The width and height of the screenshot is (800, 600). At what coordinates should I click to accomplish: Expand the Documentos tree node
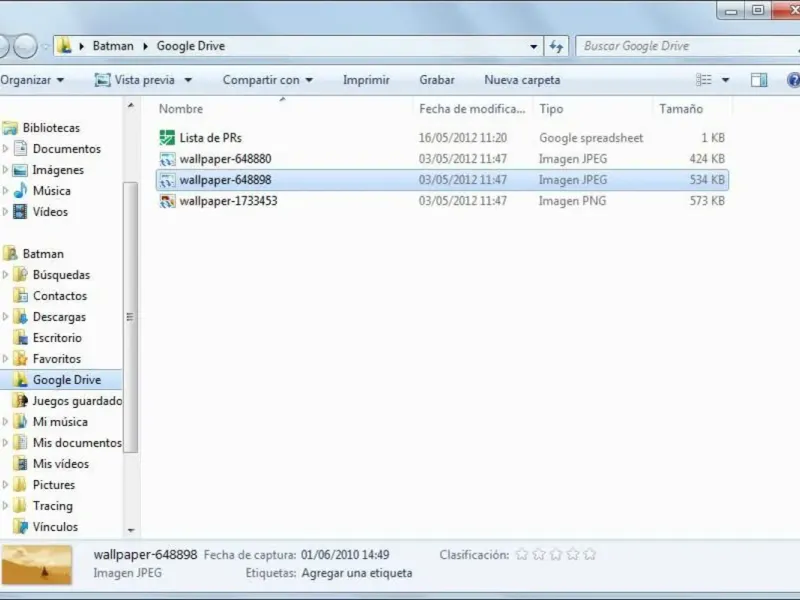[x=6, y=148]
